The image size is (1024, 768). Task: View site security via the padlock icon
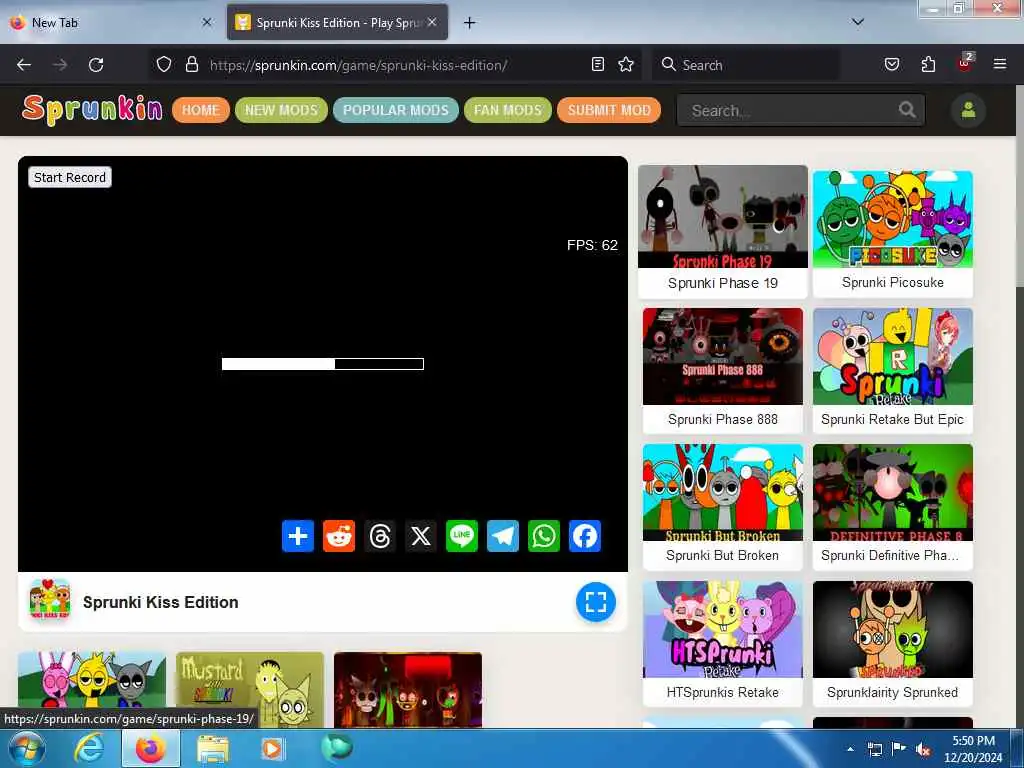(191, 64)
